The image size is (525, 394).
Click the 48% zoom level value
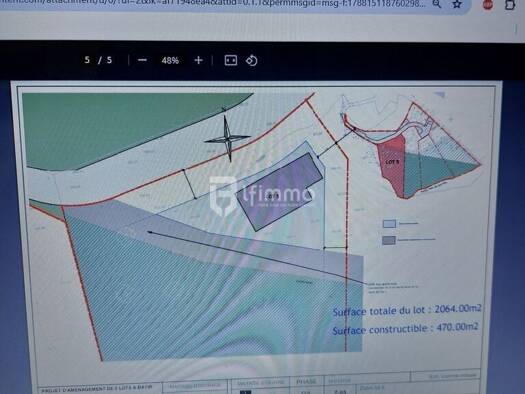(x=170, y=61)
